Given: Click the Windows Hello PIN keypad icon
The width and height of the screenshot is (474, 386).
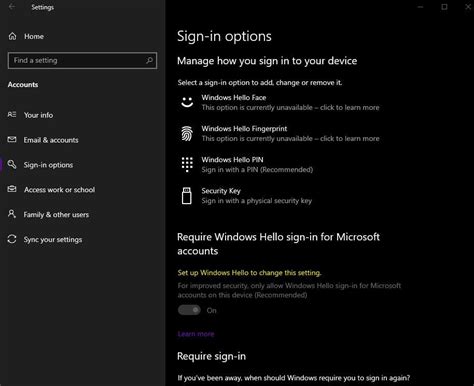Looking at the screenshot, I should 187,164.
